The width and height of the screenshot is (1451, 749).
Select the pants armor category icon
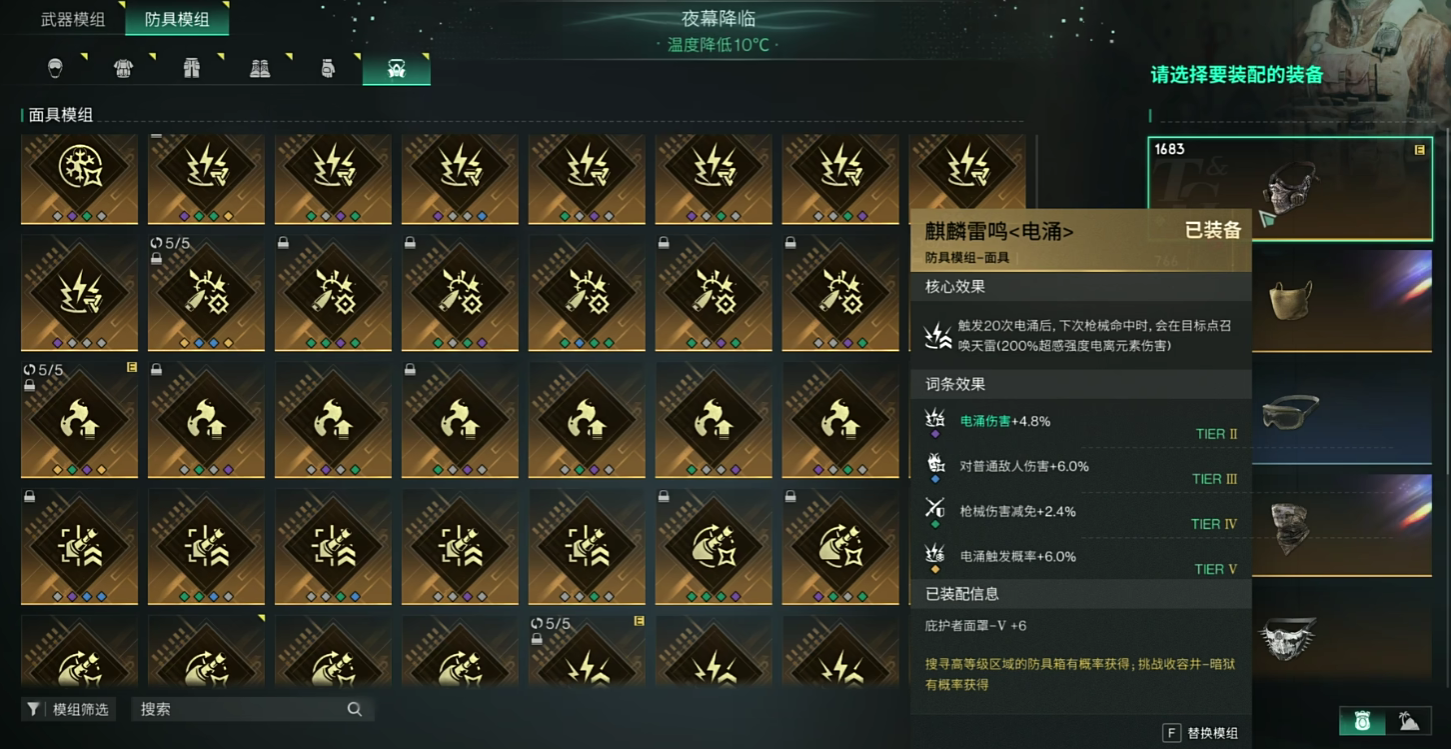coord(192,68)
